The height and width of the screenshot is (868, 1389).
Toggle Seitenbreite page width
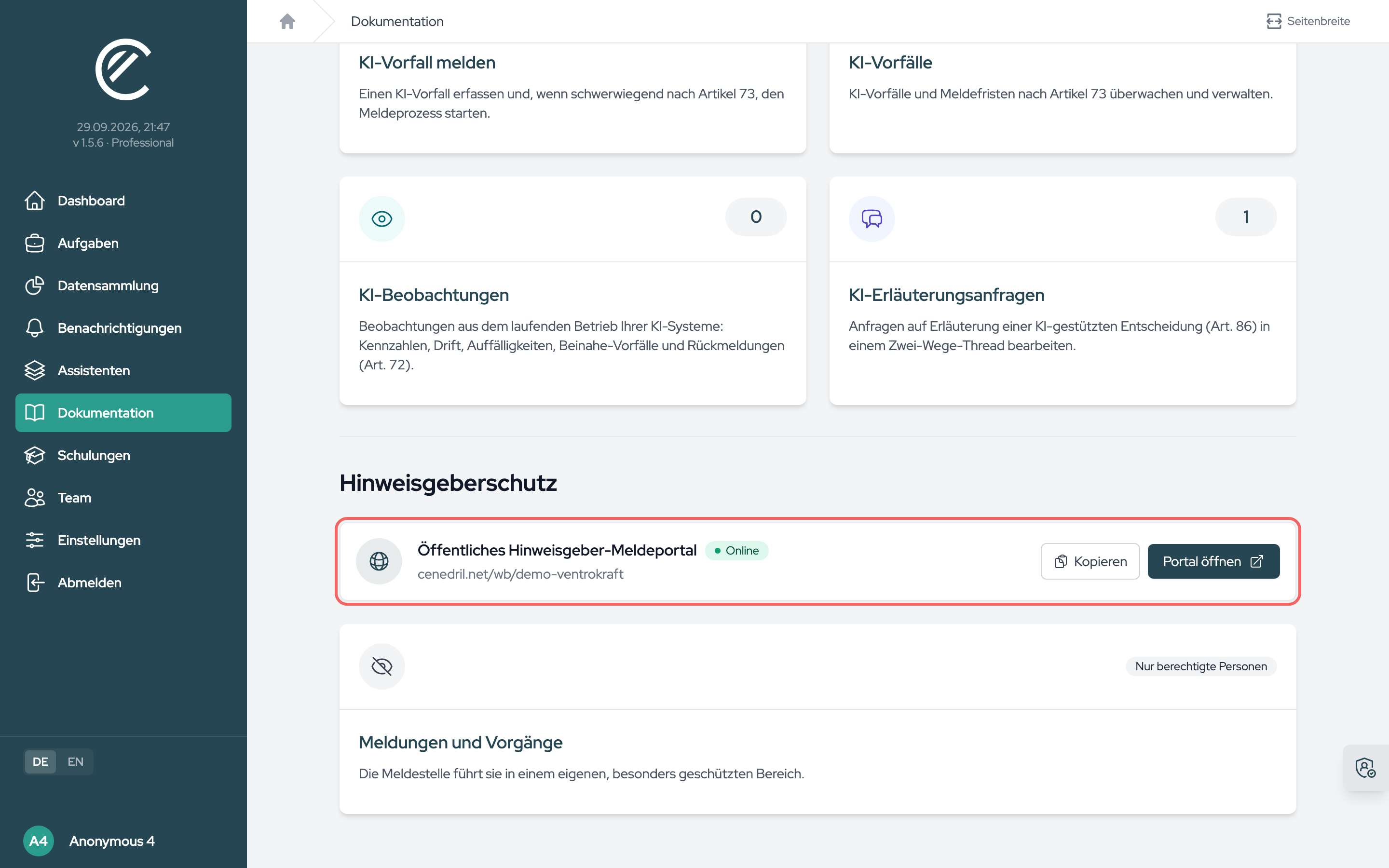(x=1308, y=21)
